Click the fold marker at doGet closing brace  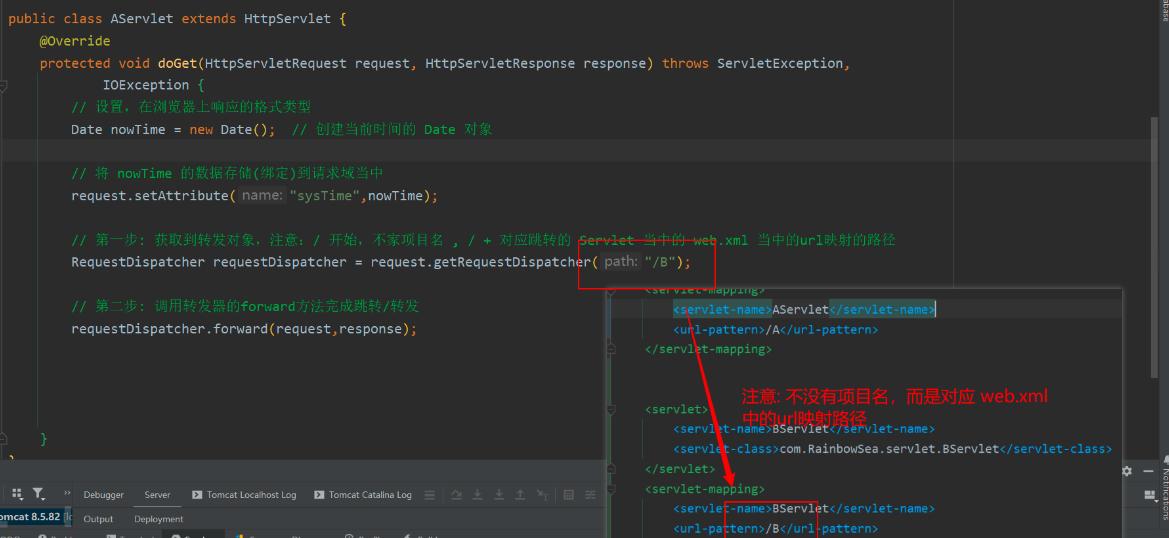[4, 439]
